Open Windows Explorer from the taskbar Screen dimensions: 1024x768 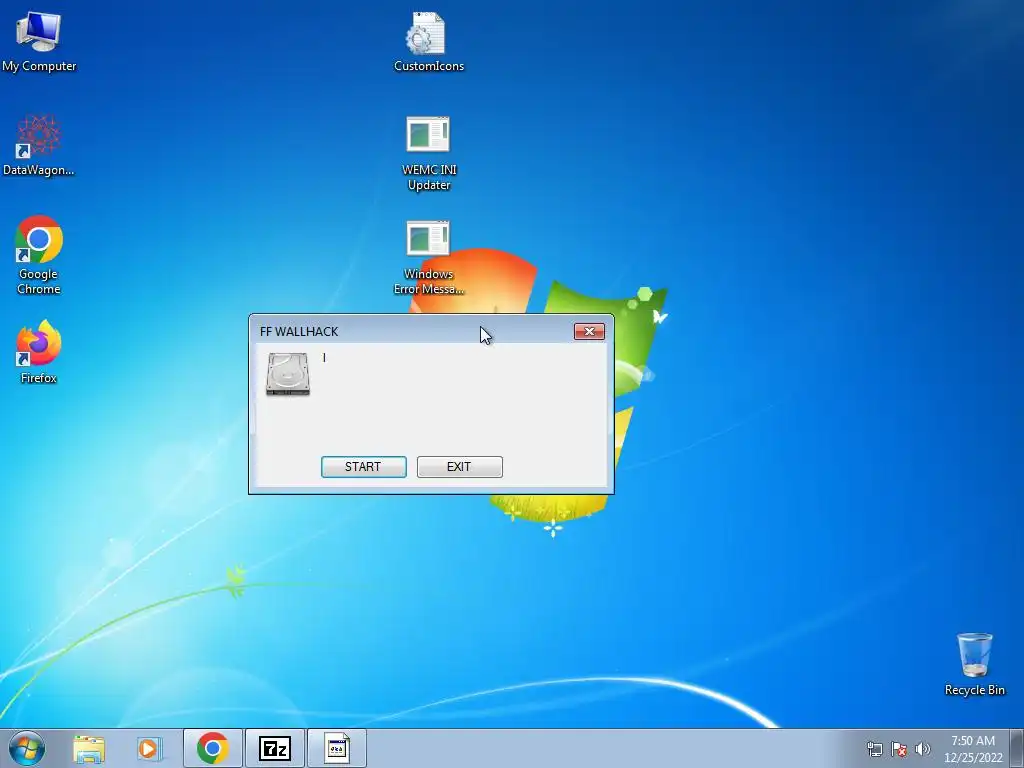point(89,749)
